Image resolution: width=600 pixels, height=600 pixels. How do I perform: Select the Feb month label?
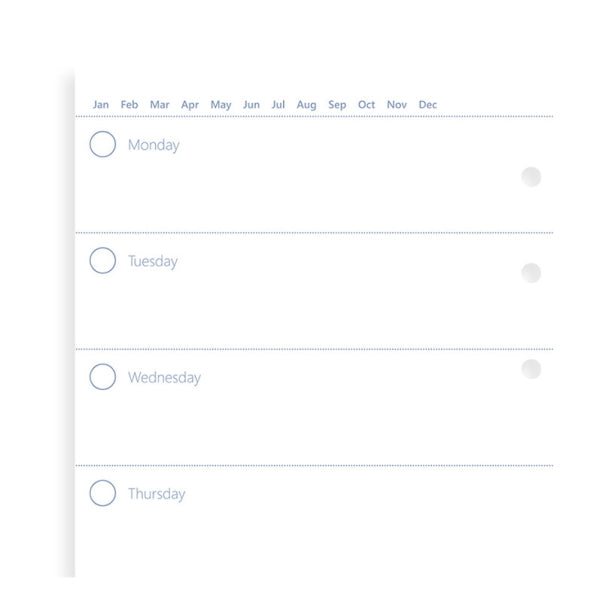[130, 105]
